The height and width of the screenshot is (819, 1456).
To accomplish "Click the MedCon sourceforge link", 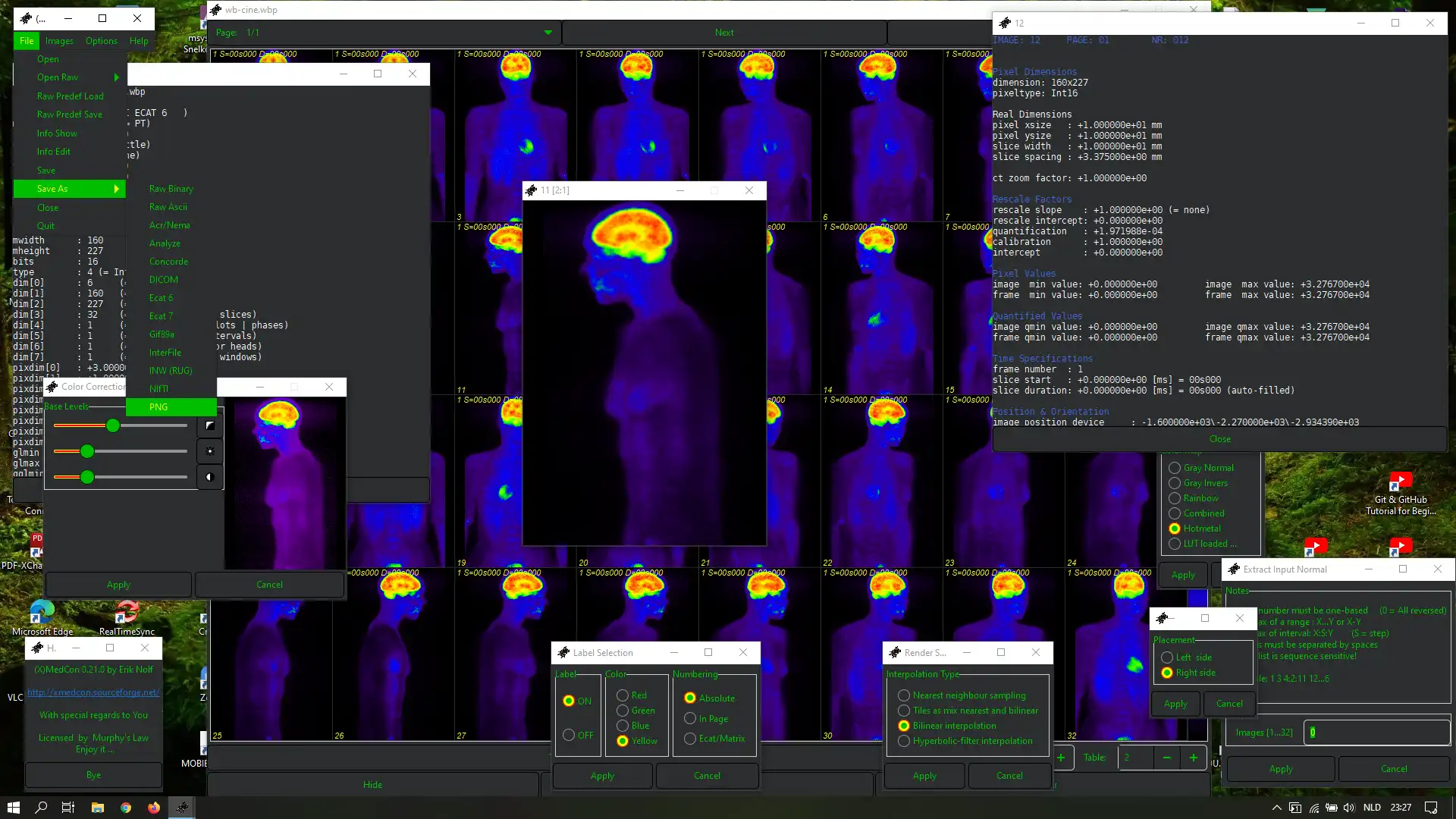I will pos(93,692).
